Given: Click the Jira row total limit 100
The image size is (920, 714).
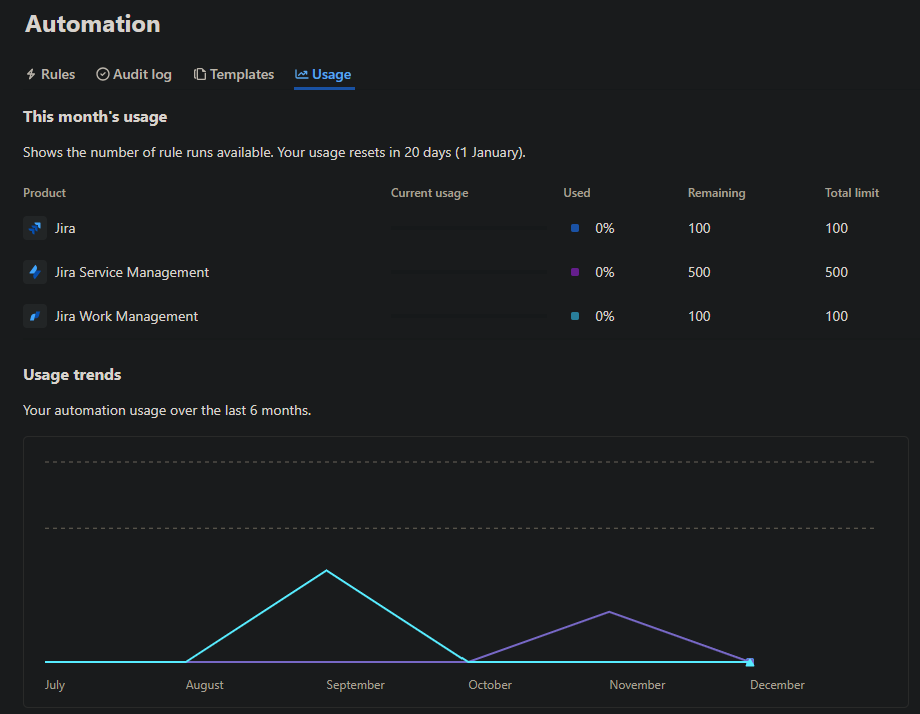Looking at the screenshot, I should pos(837,228).
